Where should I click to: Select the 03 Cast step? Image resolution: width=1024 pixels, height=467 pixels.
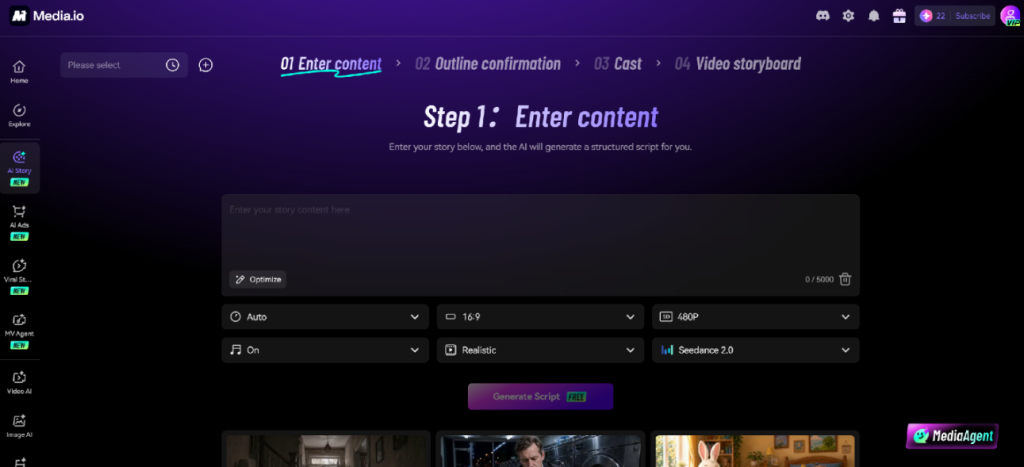click(618, 64)
